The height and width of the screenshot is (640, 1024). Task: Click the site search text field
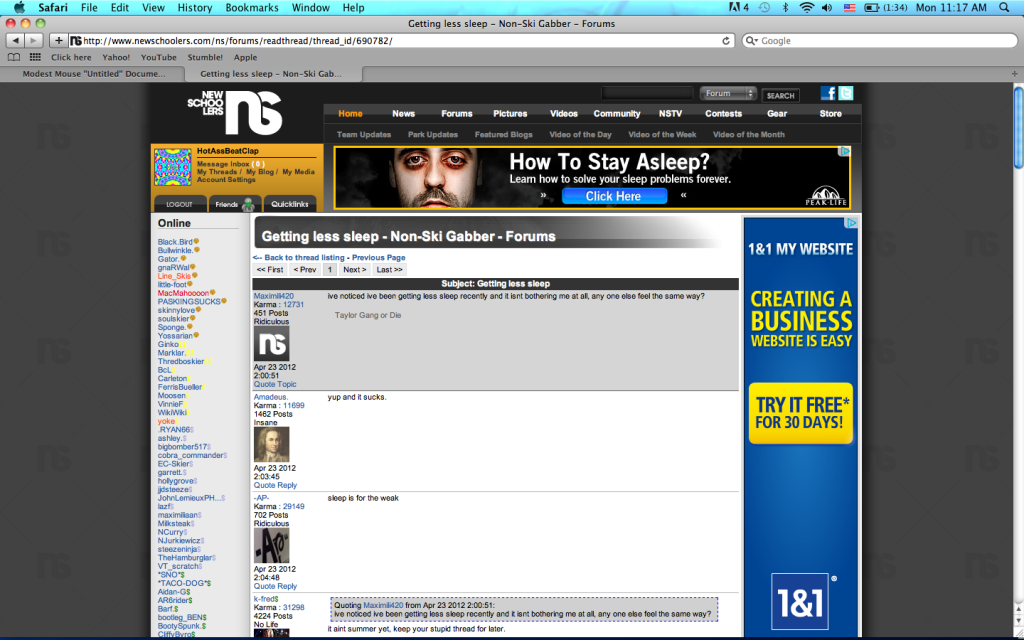[x=650, y=94]
